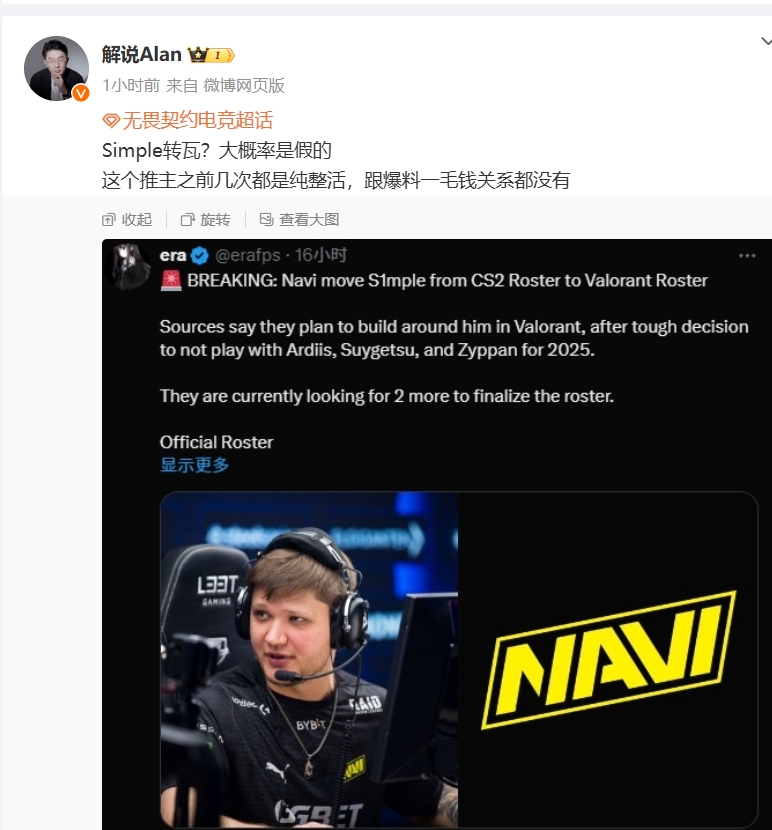
Task: Open the 解说Alan username link
Action: pos(141,55)
